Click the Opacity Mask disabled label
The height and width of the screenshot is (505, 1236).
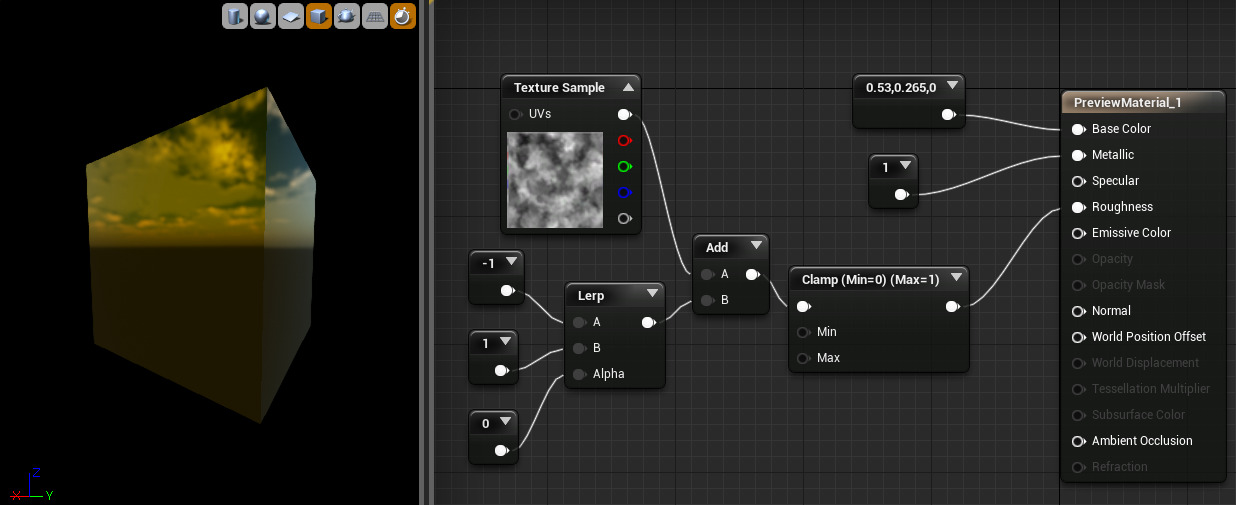(1128, 285)
